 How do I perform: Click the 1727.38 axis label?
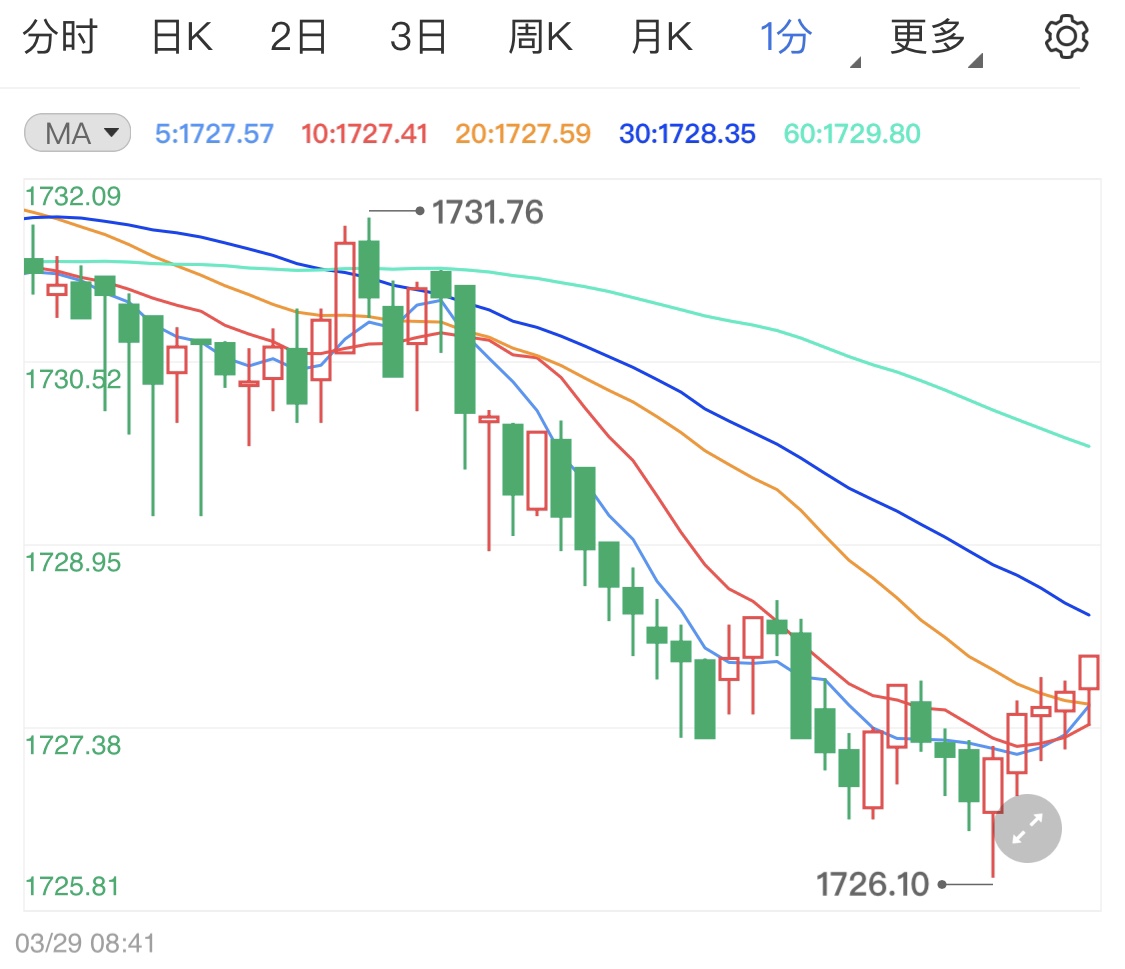pos(73,745)
